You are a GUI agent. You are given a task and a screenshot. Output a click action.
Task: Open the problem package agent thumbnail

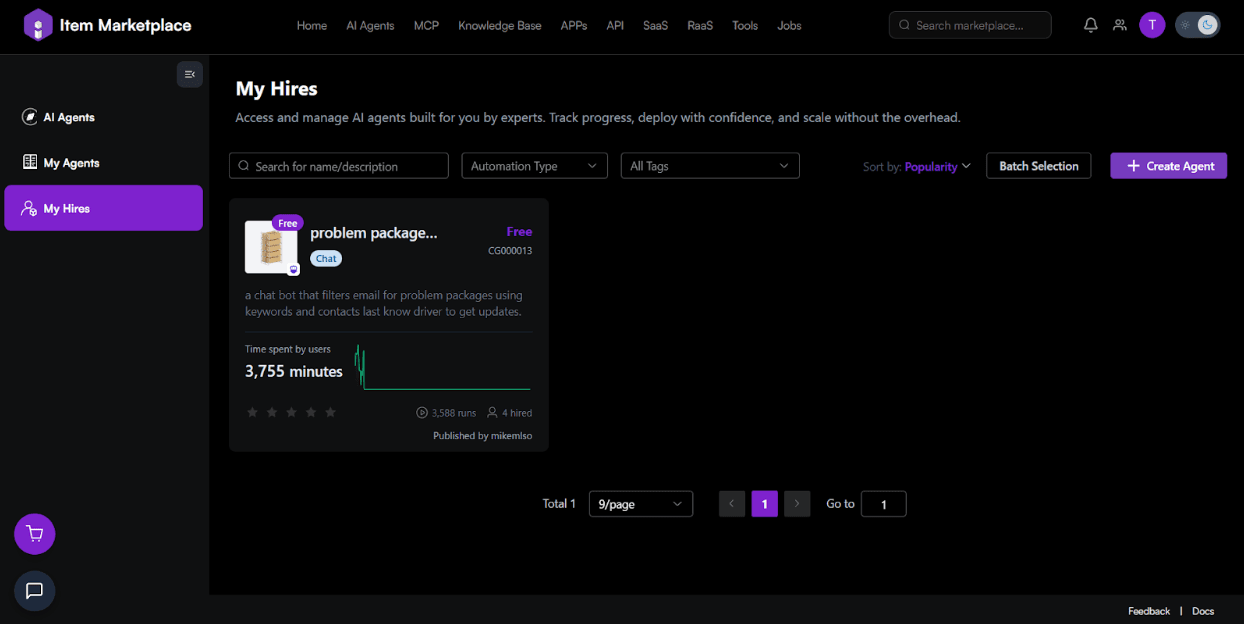click(x=271, y=247)
